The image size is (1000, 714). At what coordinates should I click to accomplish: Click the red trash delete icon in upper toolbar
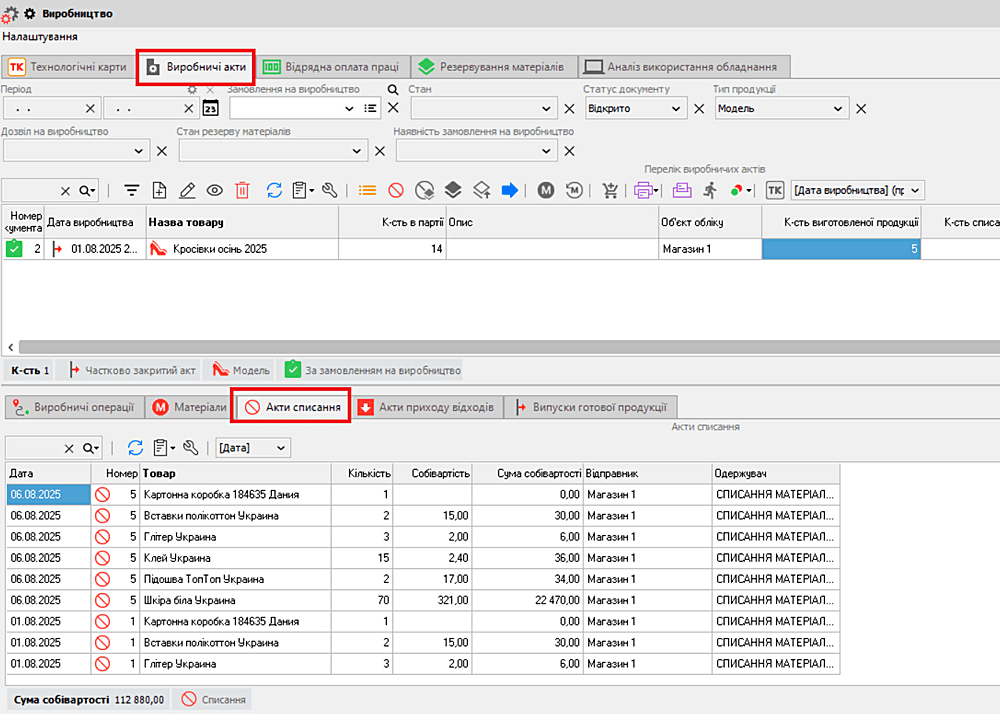[242, 190]
